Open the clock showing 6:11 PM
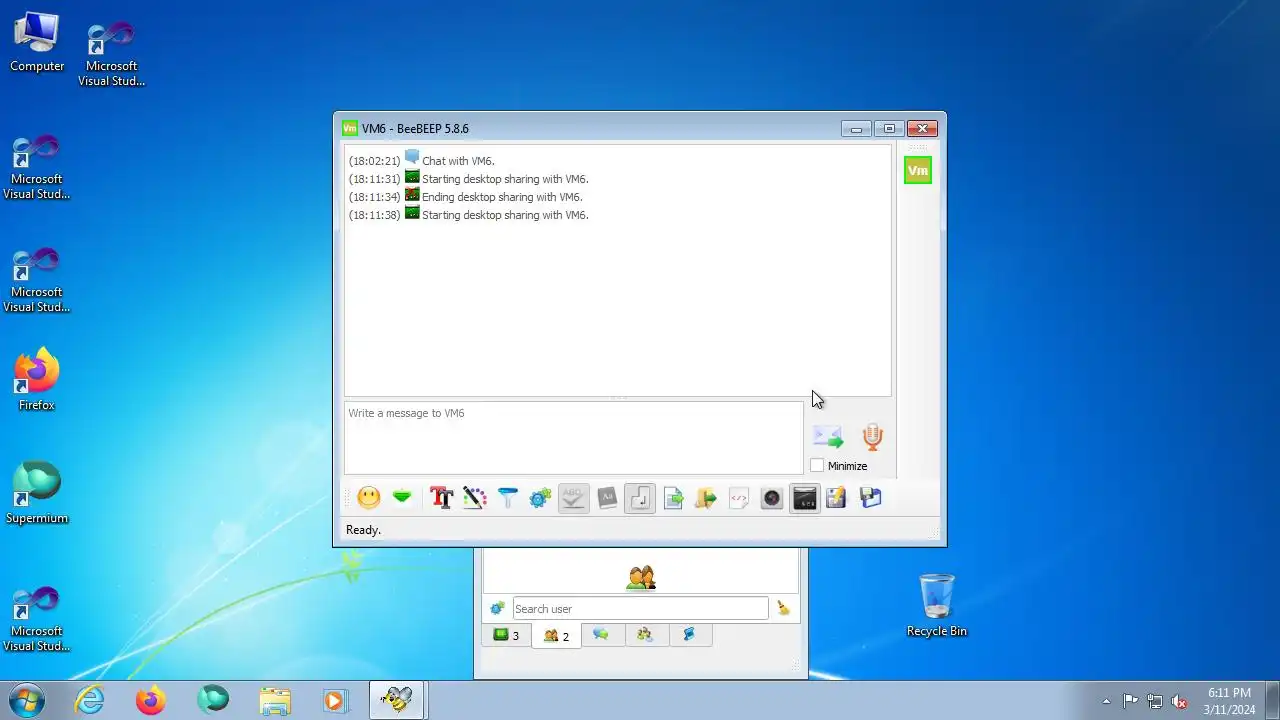The image size is (1280, 720). click(x=1229, y=701)
